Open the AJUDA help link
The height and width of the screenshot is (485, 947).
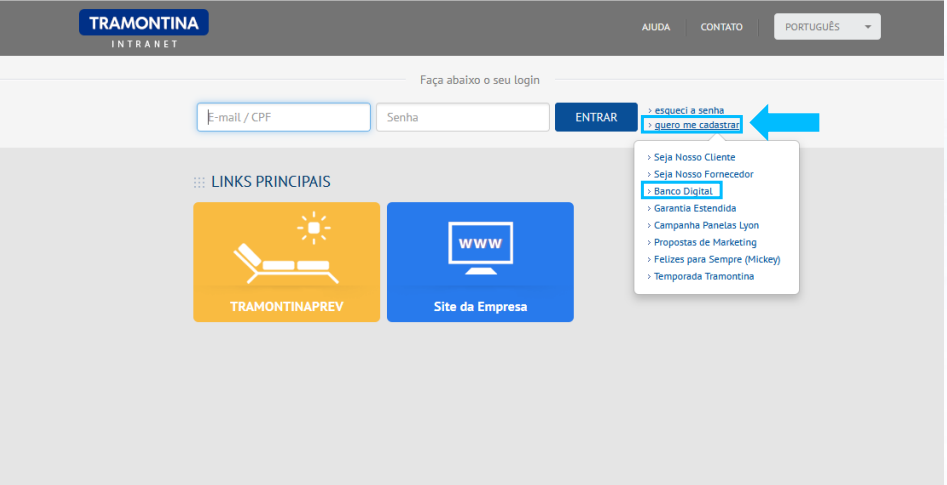click(x=656, y=27)
